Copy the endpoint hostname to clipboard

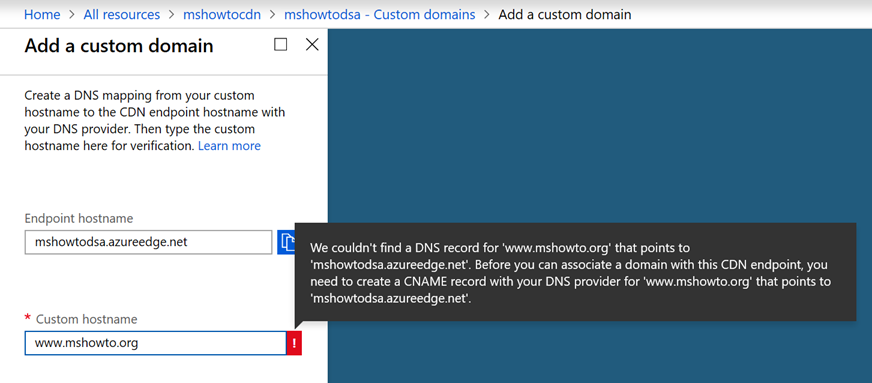click(x=286, y=242)
